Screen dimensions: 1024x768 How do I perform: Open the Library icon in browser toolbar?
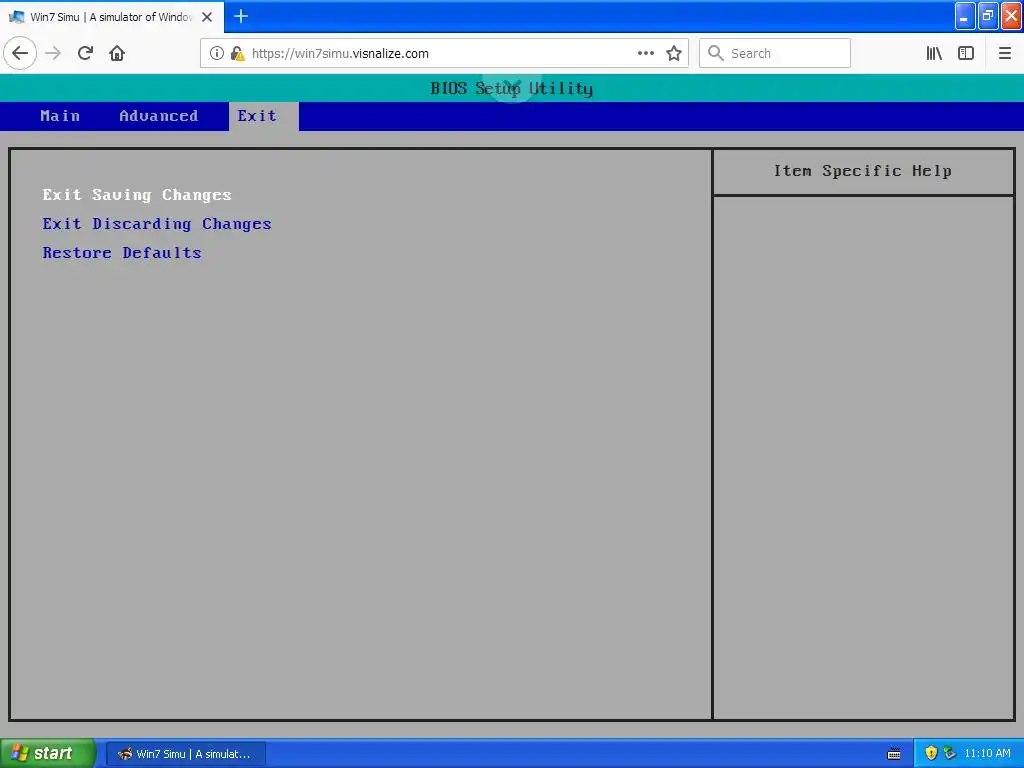934,54
